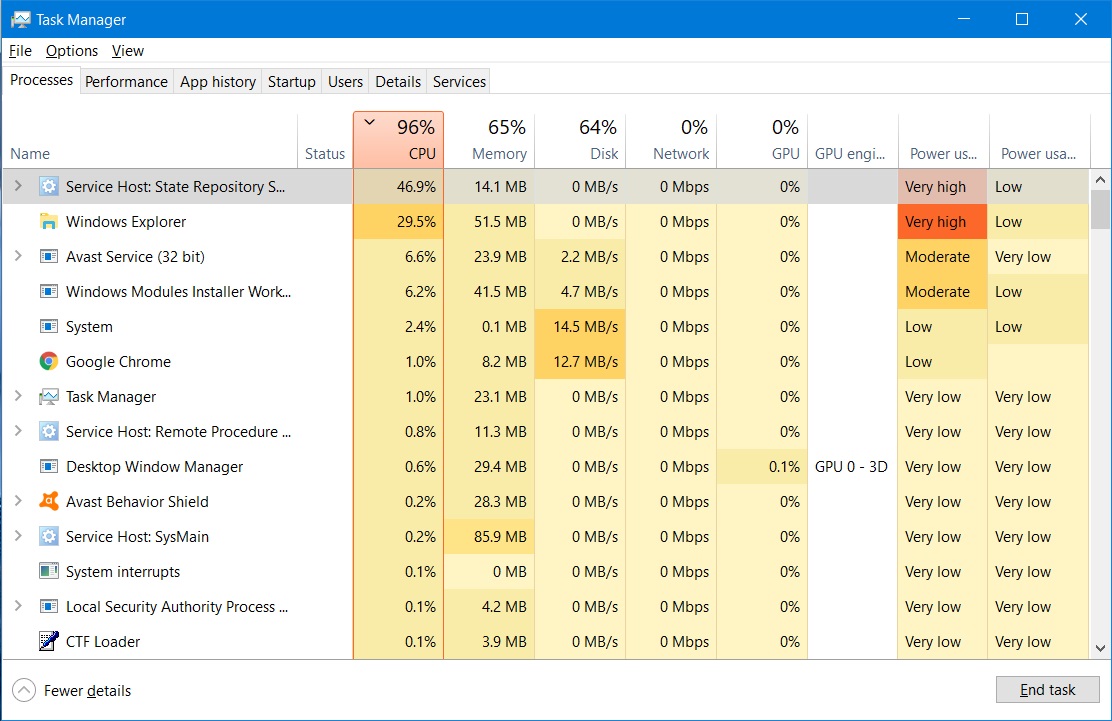Click the Desktop Window Manager icon
Image resolution: width=1112 pixels, height=721 pixels.
click(x=49, y=466)
